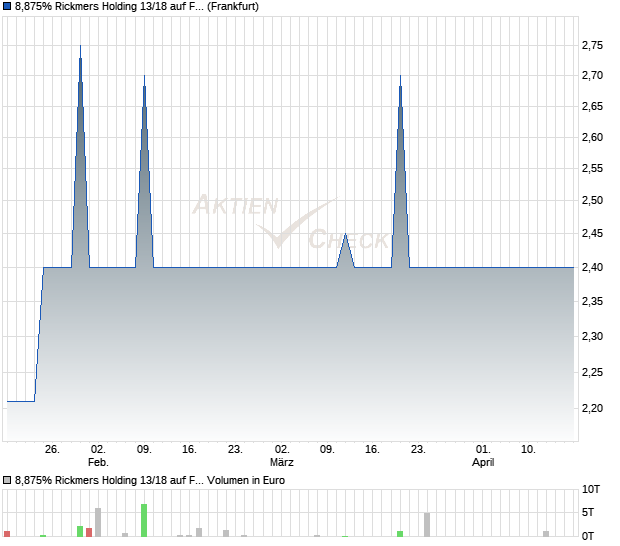Click the first red volume bar at chart start
Viewport: 620px width, 546px height.
point(7,534)
